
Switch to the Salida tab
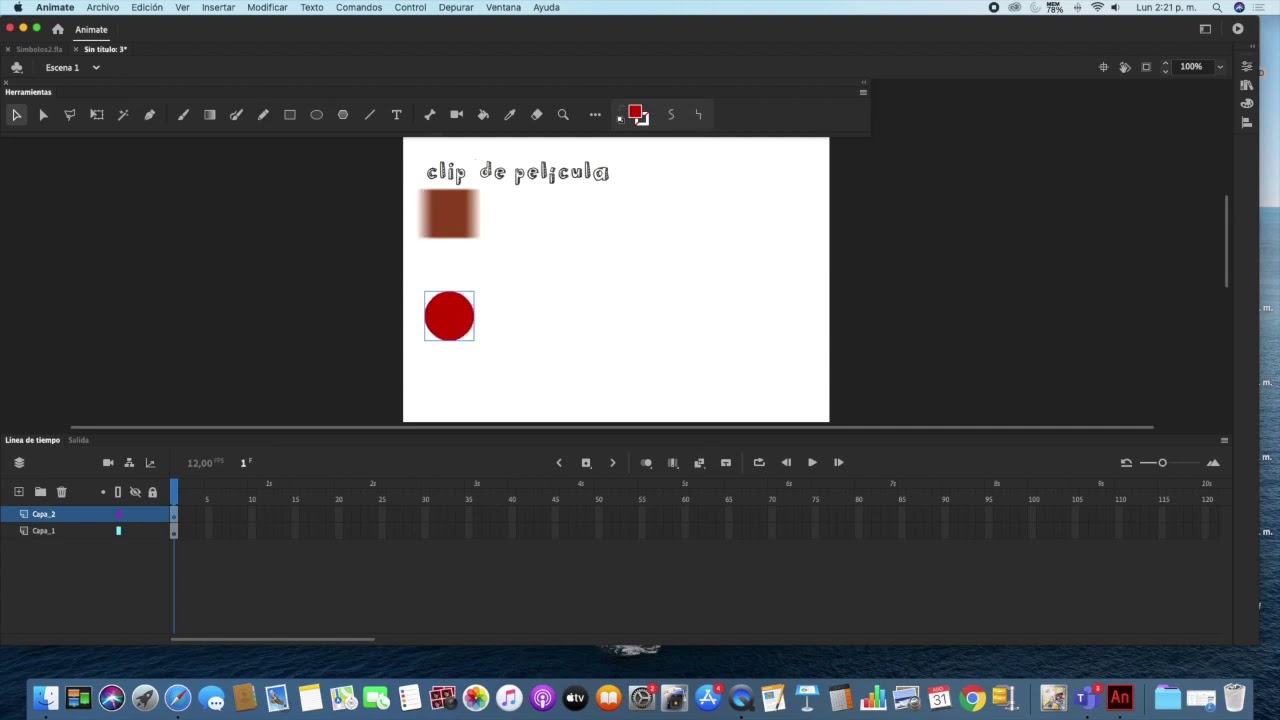point(78,440)
